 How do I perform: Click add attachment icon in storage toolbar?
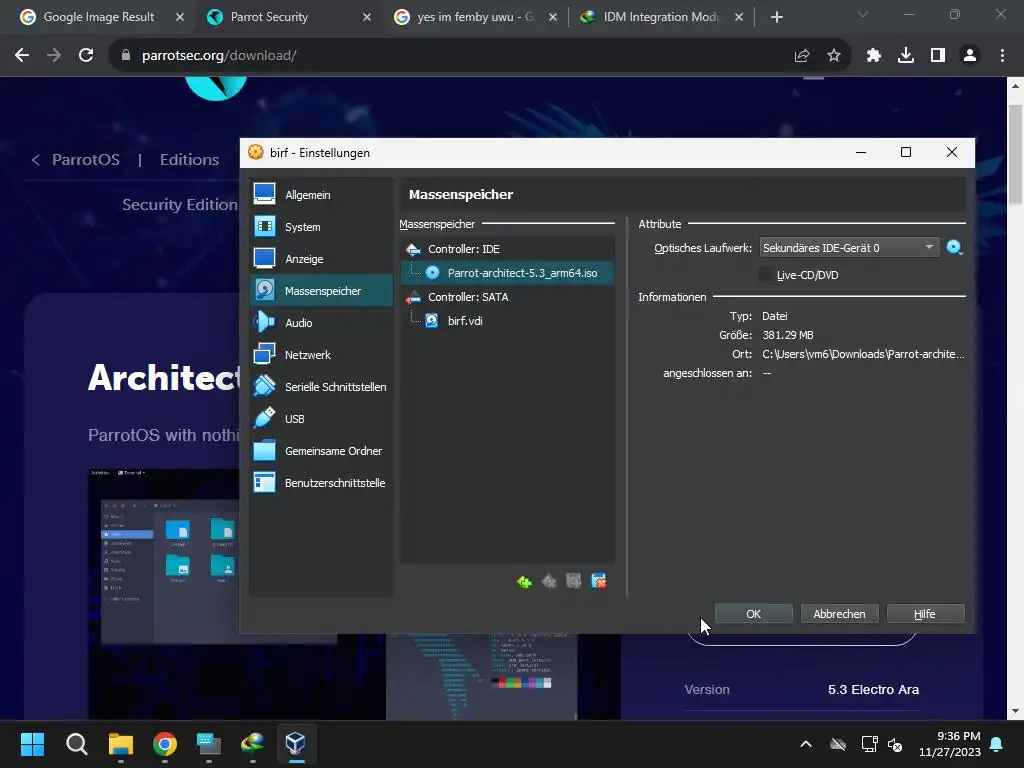pos(574,581)
